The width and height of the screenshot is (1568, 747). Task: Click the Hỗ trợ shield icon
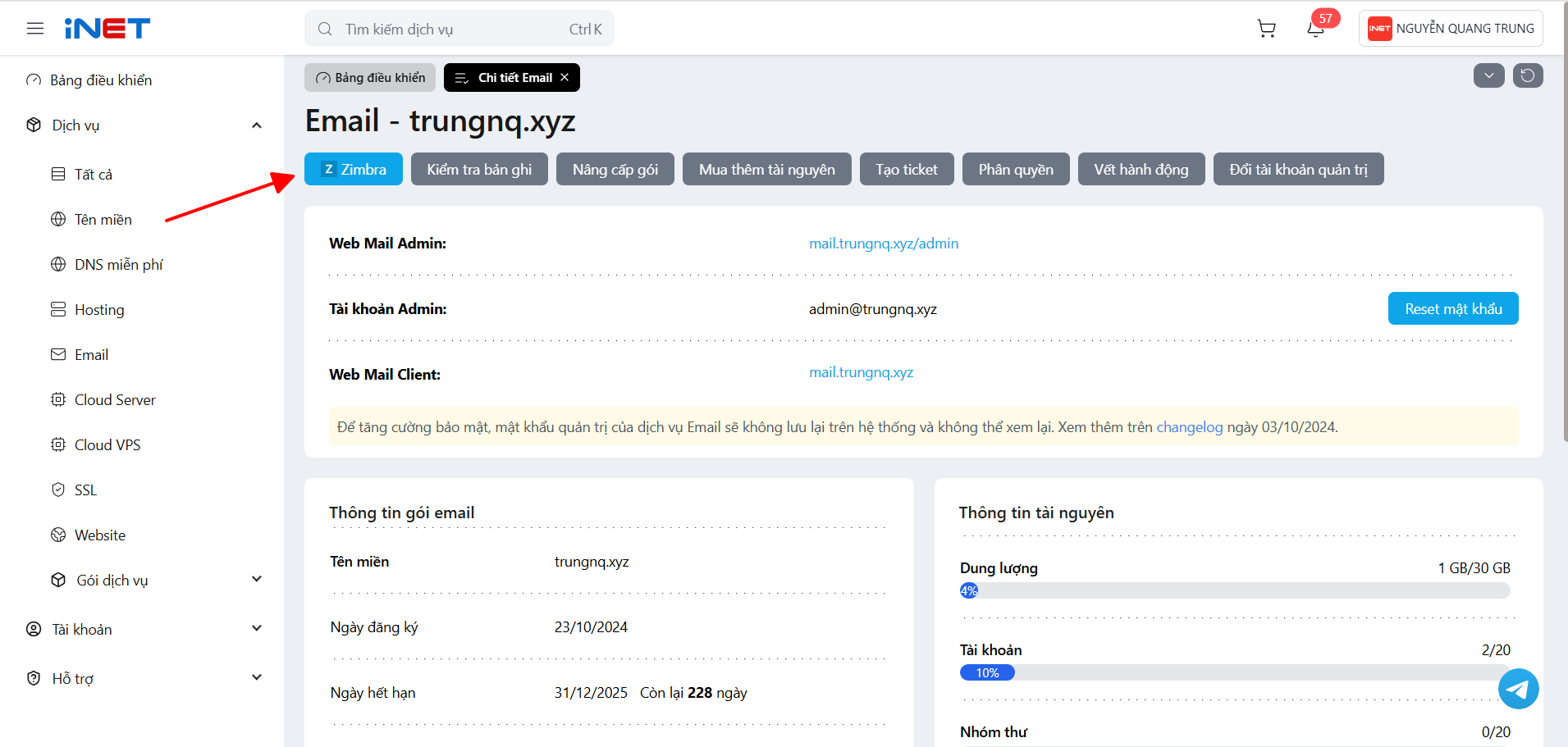click(34, 678)
